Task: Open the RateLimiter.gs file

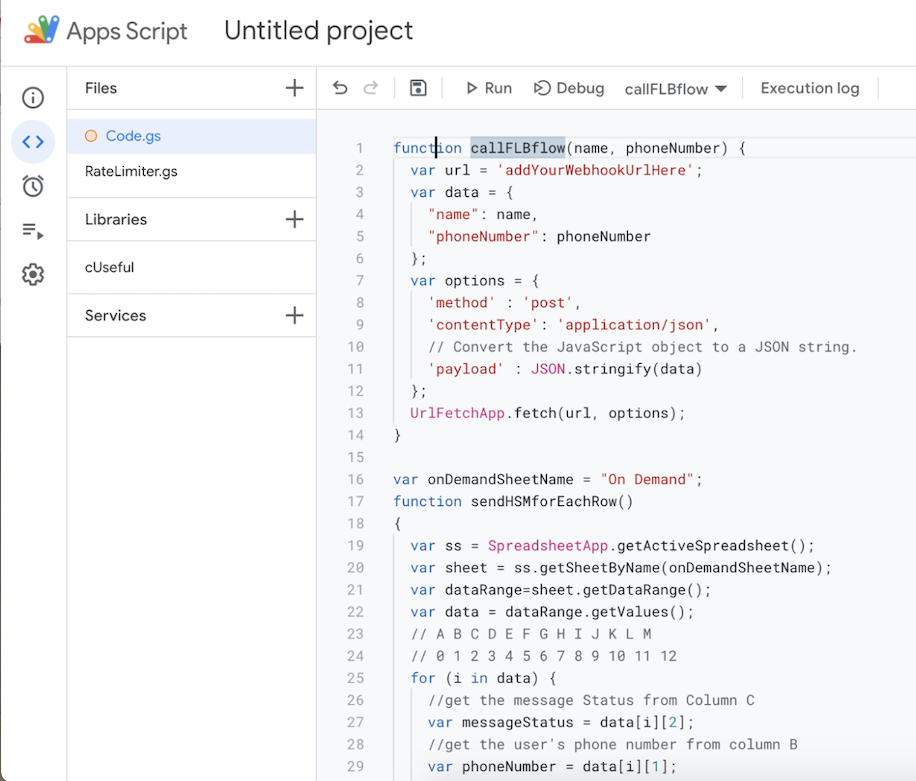Action: tap(131, 171)
